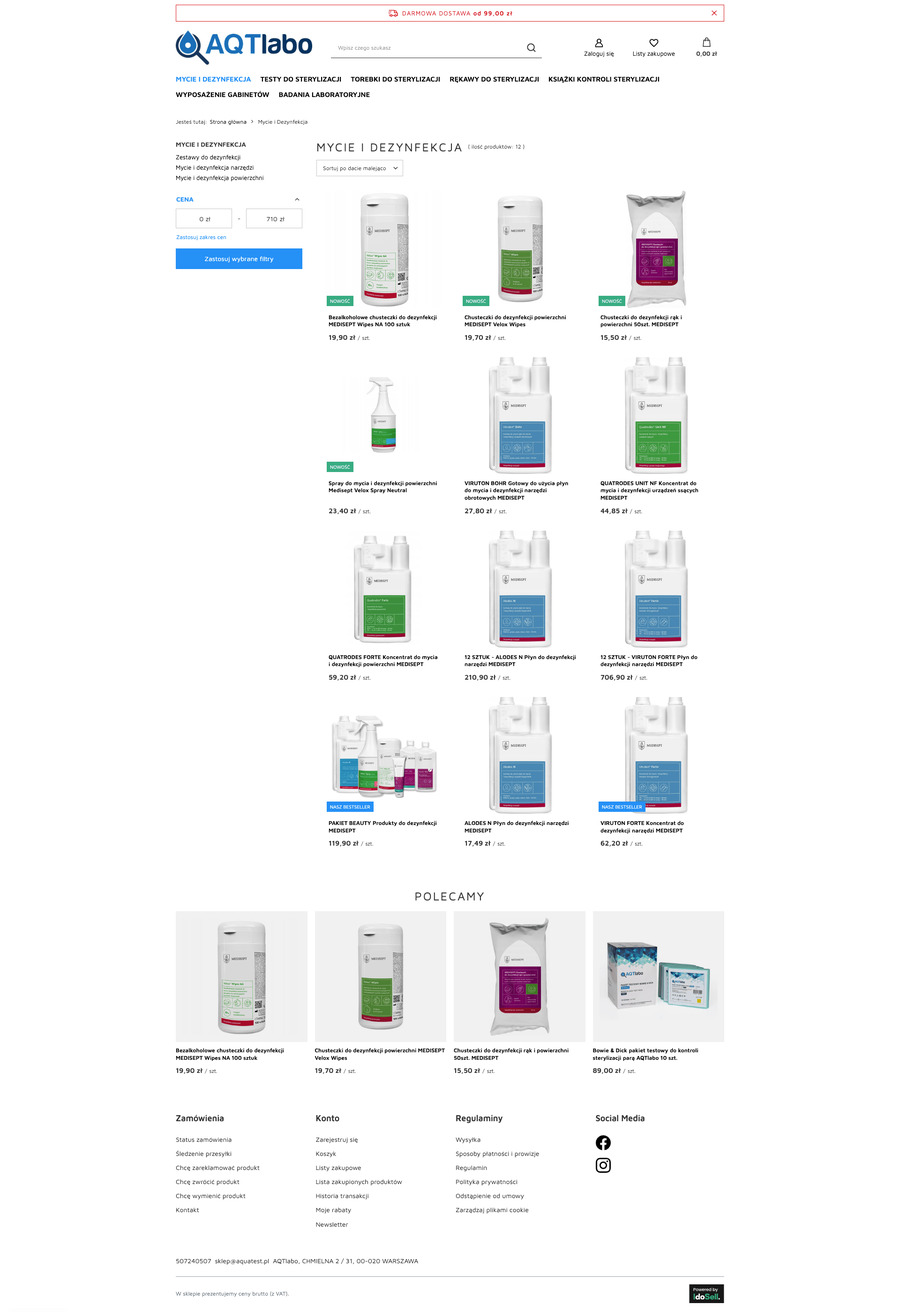The width and height of the screenshot is (900, 1312).
Task: Click the maximum price 710 zł field
Action: (x=274, y=218)
